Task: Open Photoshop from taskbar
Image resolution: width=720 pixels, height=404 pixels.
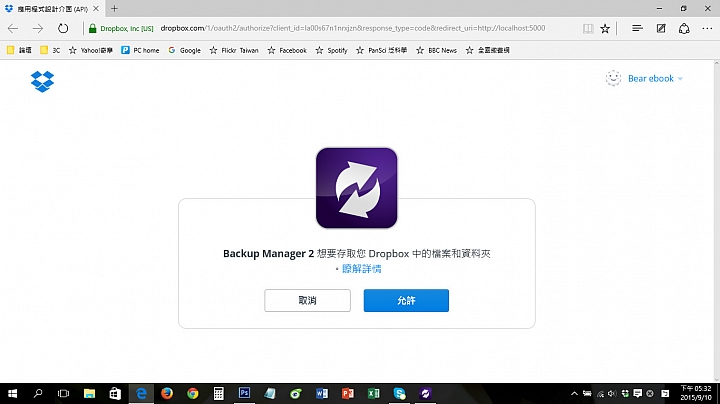Action: click(x=244, y=393)
